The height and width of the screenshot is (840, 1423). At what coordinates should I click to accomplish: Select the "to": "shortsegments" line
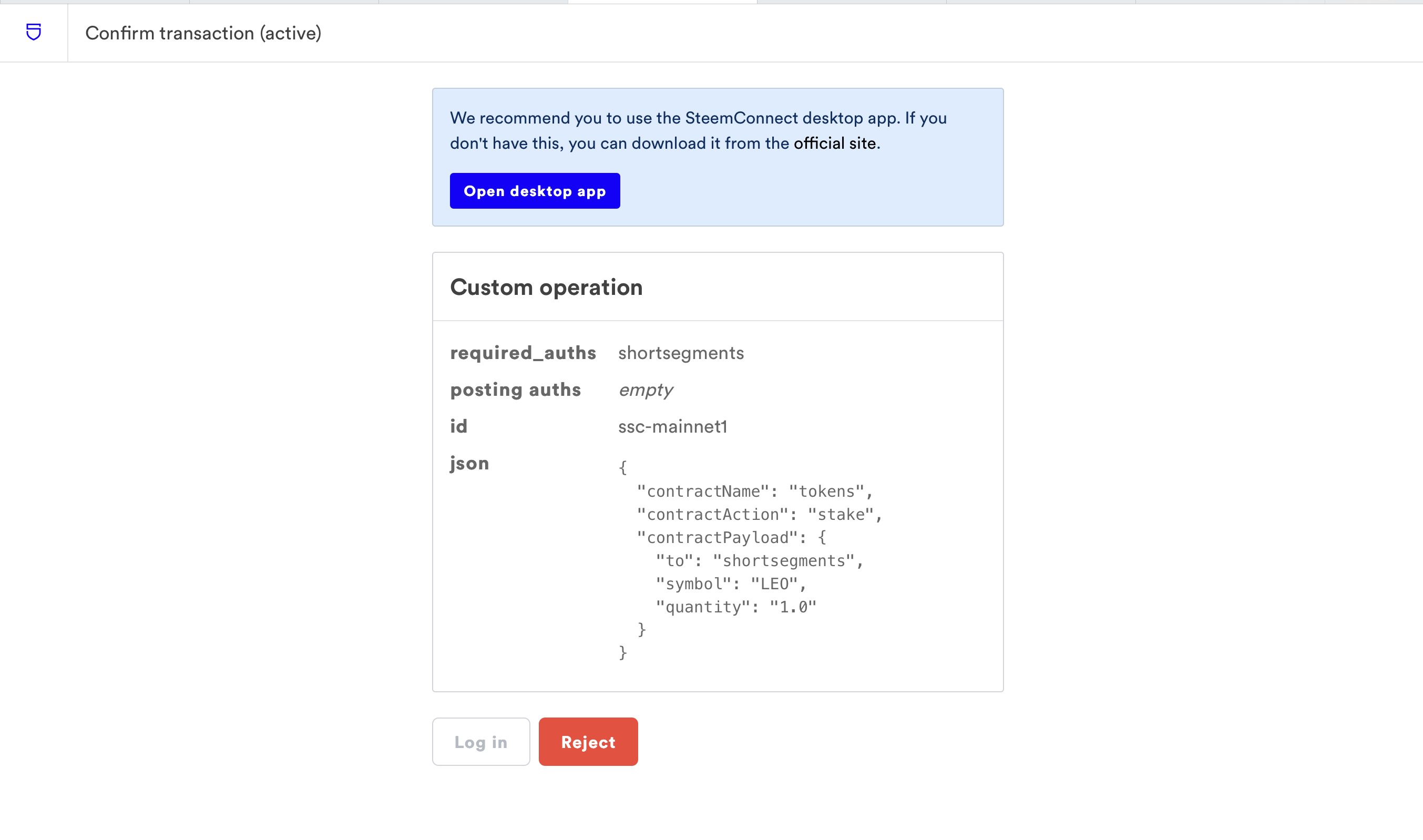(x=760, y=560)
